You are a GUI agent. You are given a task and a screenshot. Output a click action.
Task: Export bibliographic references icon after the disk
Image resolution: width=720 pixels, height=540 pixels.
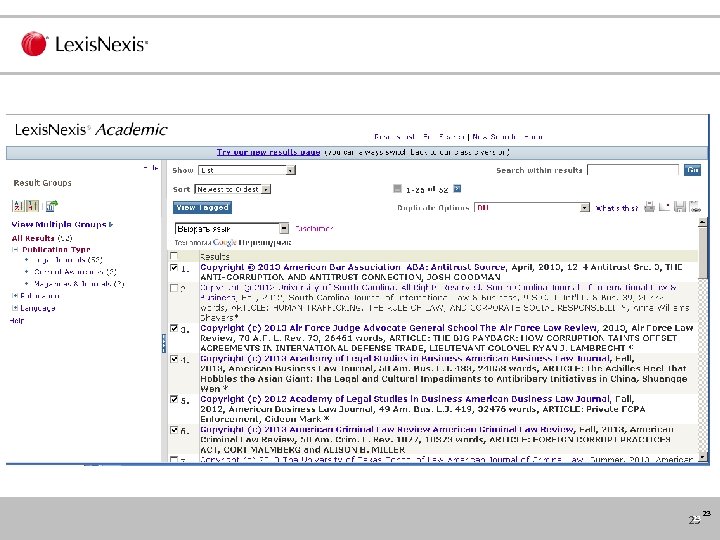pyautogui.click(x=695, y=207)
